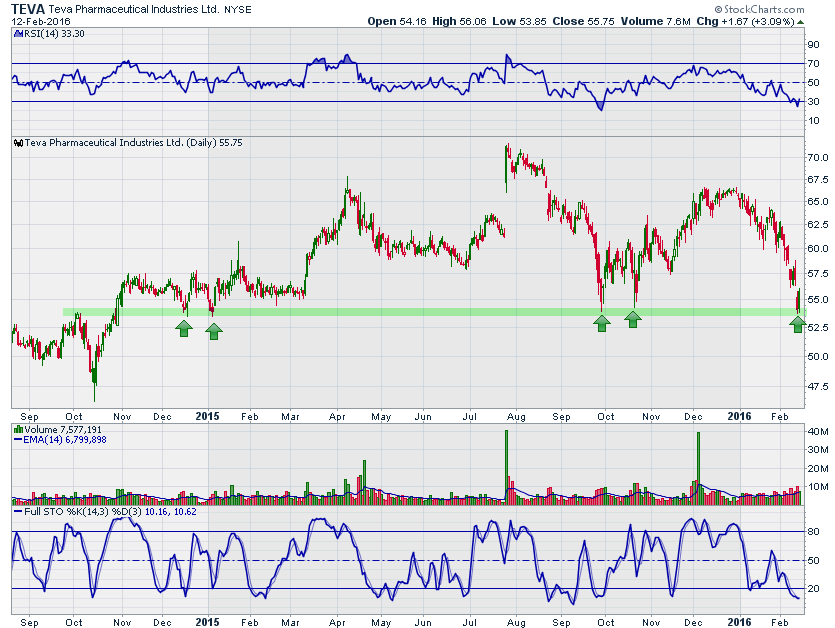Click the RSI area-chart legend icon

pyautogui.click(x=18, y=34)
